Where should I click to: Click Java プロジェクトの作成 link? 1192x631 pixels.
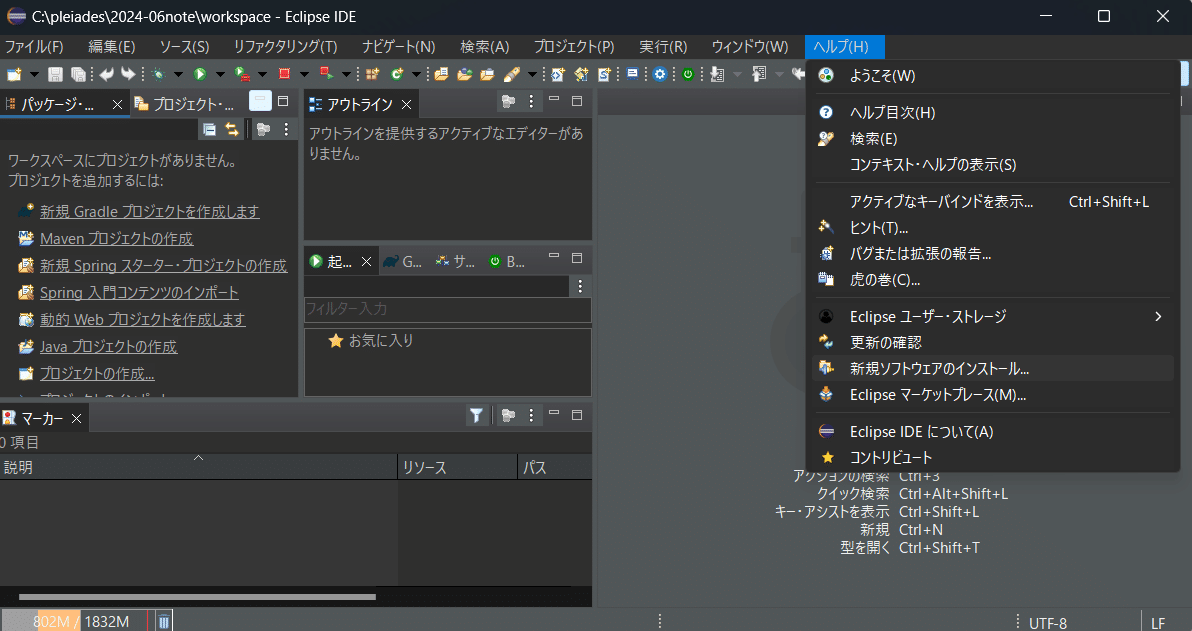click(109, 347)
